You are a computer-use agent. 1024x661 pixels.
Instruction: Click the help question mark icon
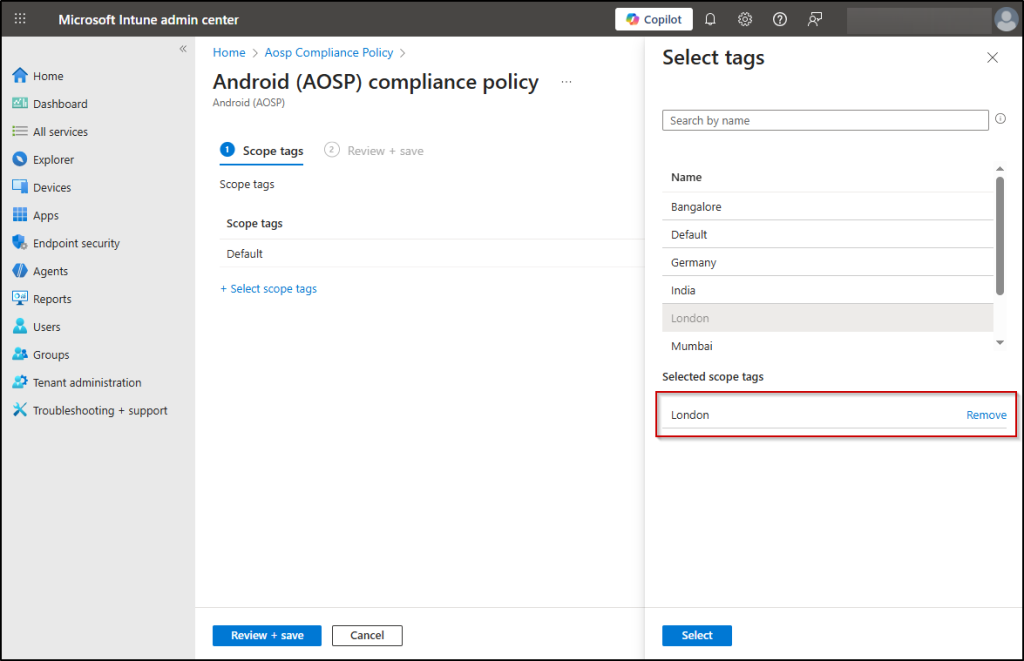click(x=780, y=20)
